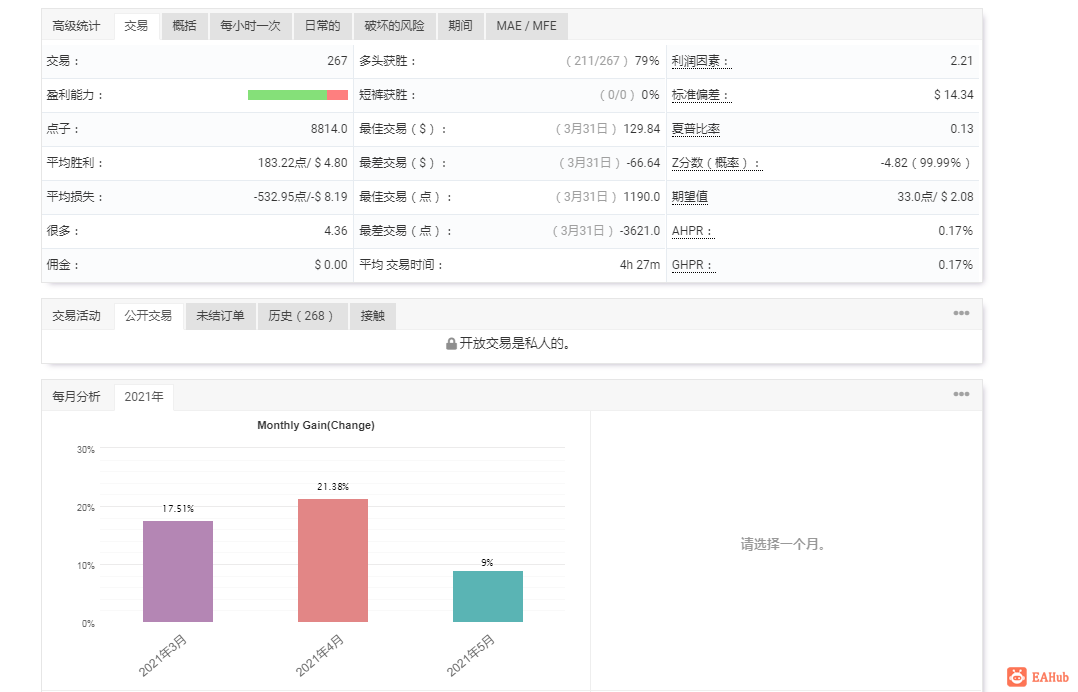Open the MAE / MFE tab
The image size is (1078, 692).
click(x=527, y=26)
